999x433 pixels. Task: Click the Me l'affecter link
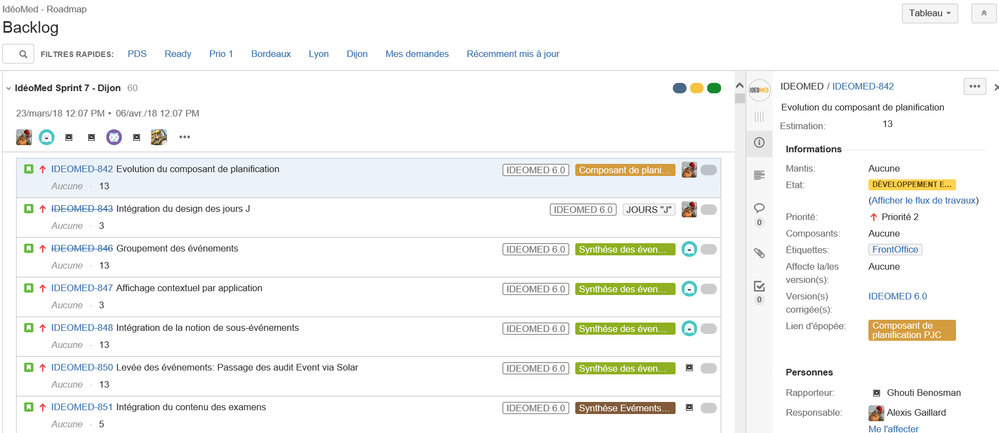point(893,429)
